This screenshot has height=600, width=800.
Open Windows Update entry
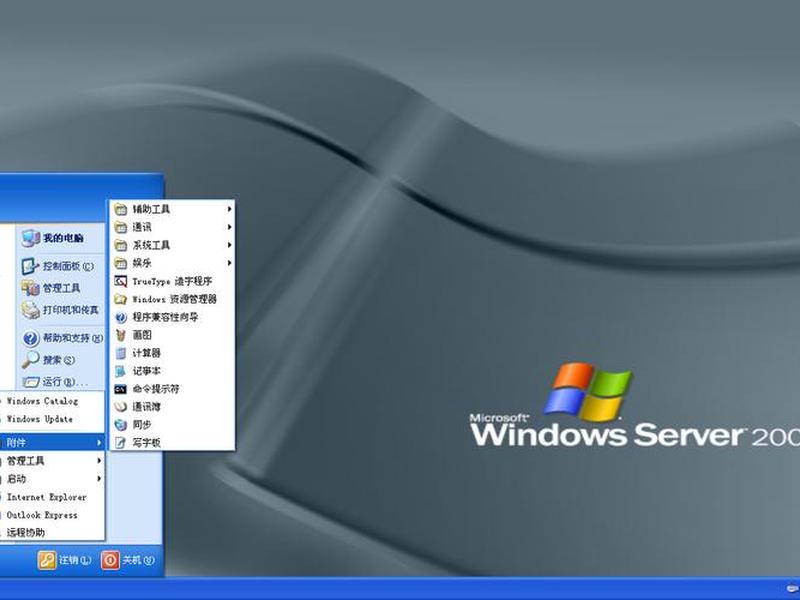click(x=40, y=419)
